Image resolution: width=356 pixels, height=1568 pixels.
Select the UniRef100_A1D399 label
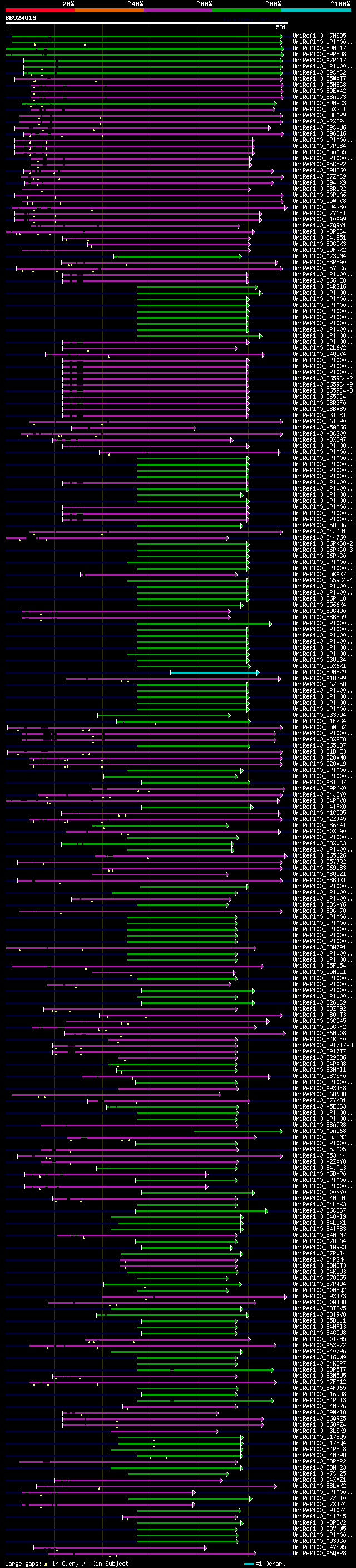click(319, 678)
